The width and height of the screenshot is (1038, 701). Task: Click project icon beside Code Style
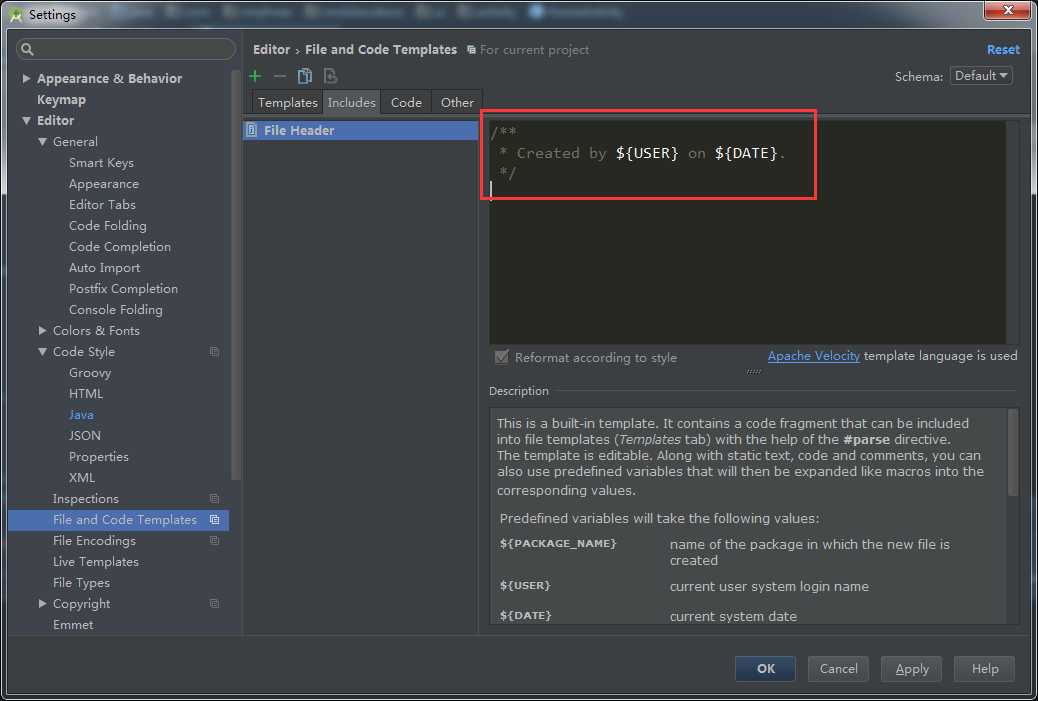[x=214, y=351]
